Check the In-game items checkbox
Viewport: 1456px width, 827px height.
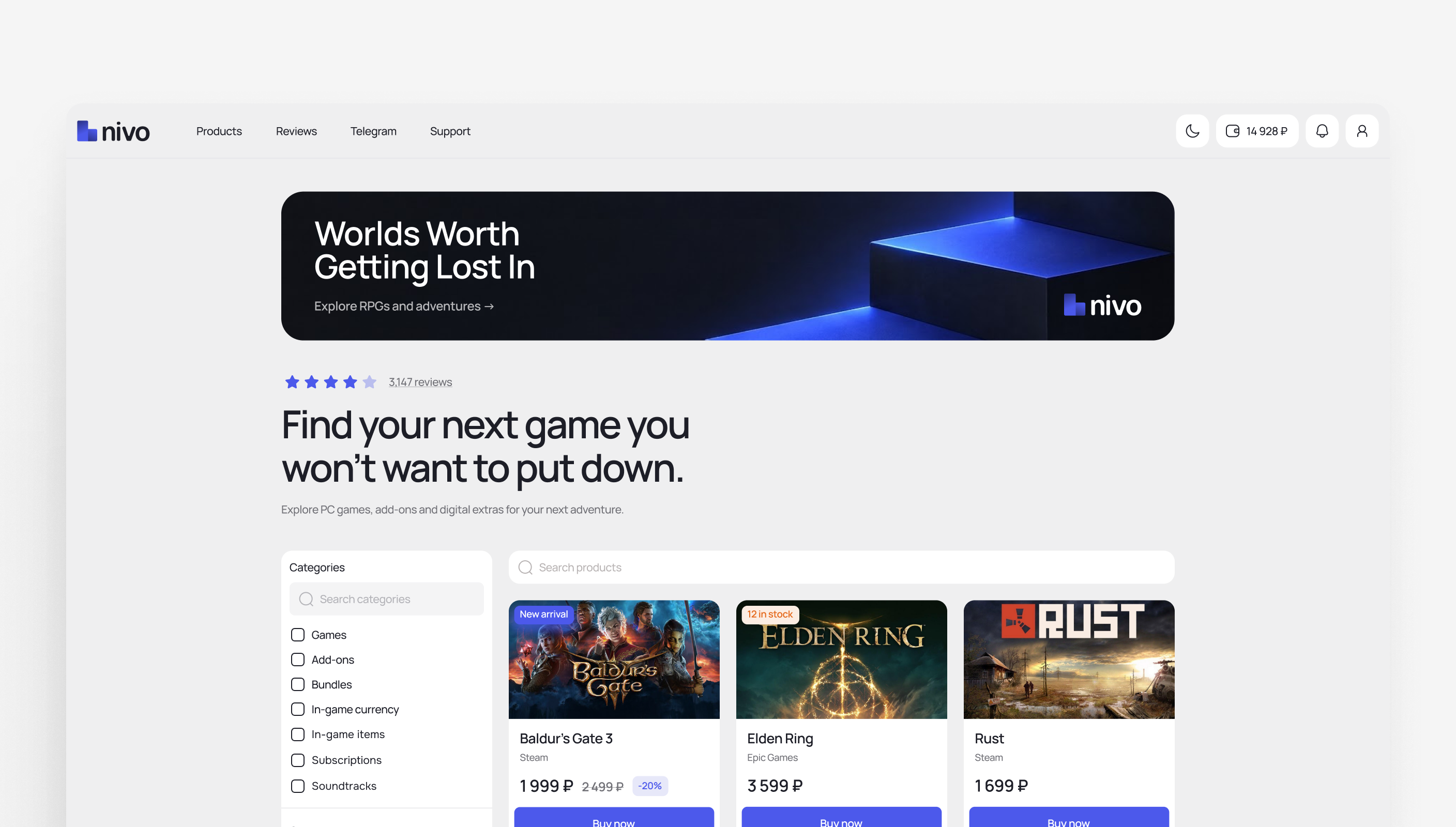point(298,734)
